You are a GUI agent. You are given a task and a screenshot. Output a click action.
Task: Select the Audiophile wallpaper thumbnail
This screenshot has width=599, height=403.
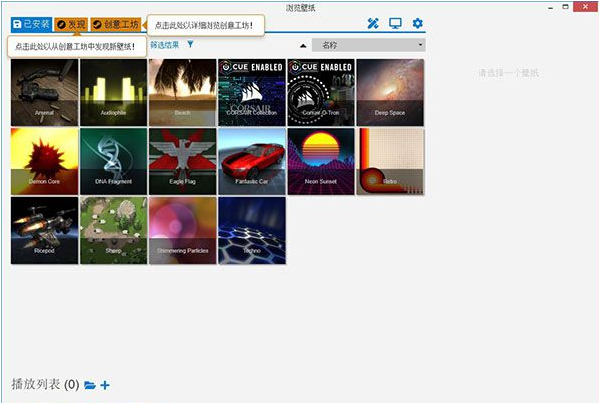click(x=113, y=92)
